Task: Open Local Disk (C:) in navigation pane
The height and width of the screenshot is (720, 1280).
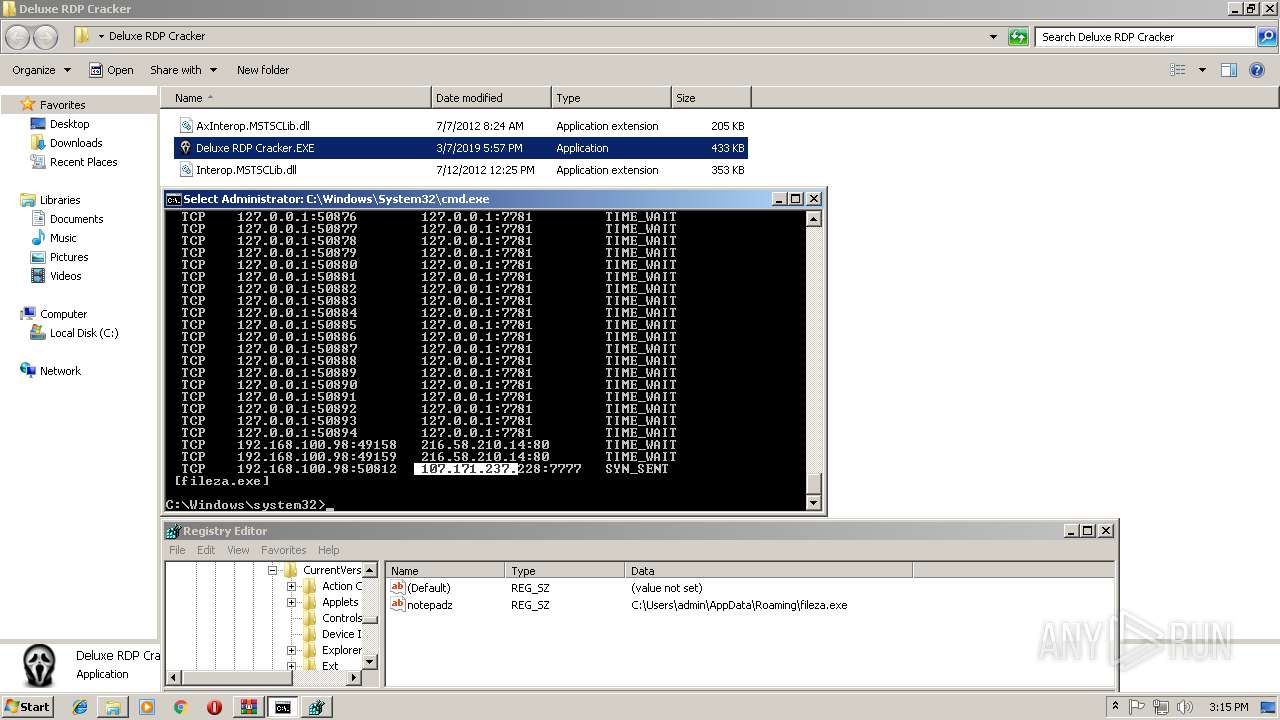Action: [x=84, y=333]
